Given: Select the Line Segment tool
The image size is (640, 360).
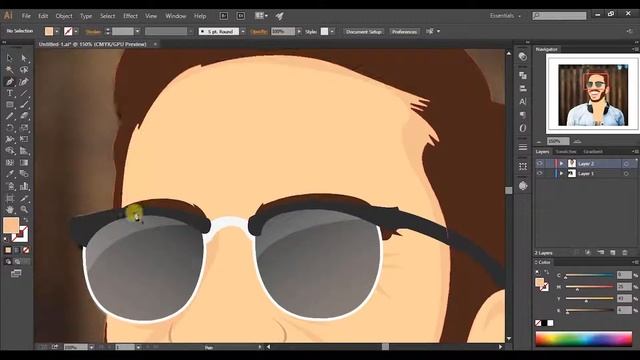Looking at the screenshot, I should pyautogui.click(x=24, y=93).
